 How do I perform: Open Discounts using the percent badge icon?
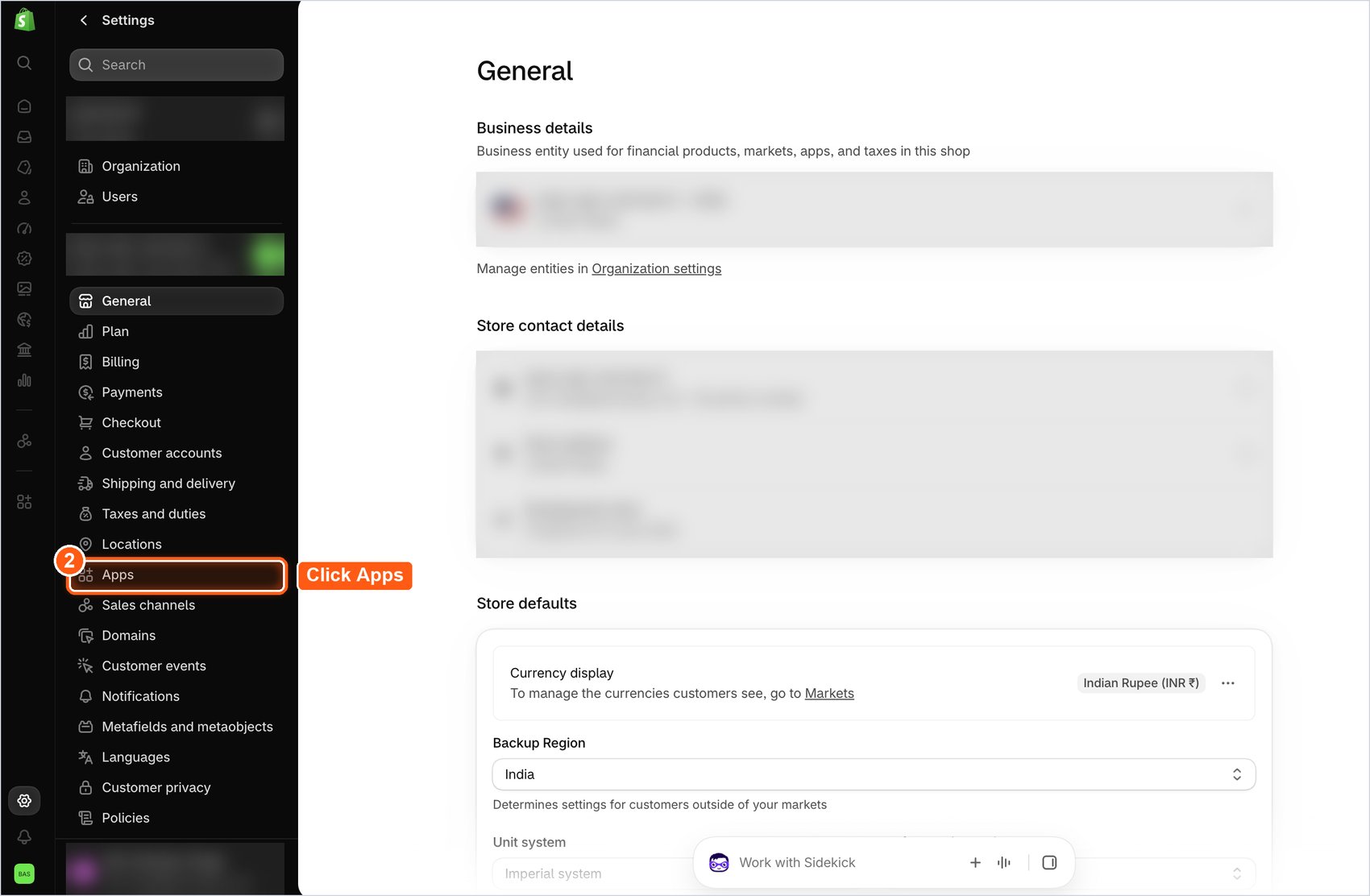[24, 259]
